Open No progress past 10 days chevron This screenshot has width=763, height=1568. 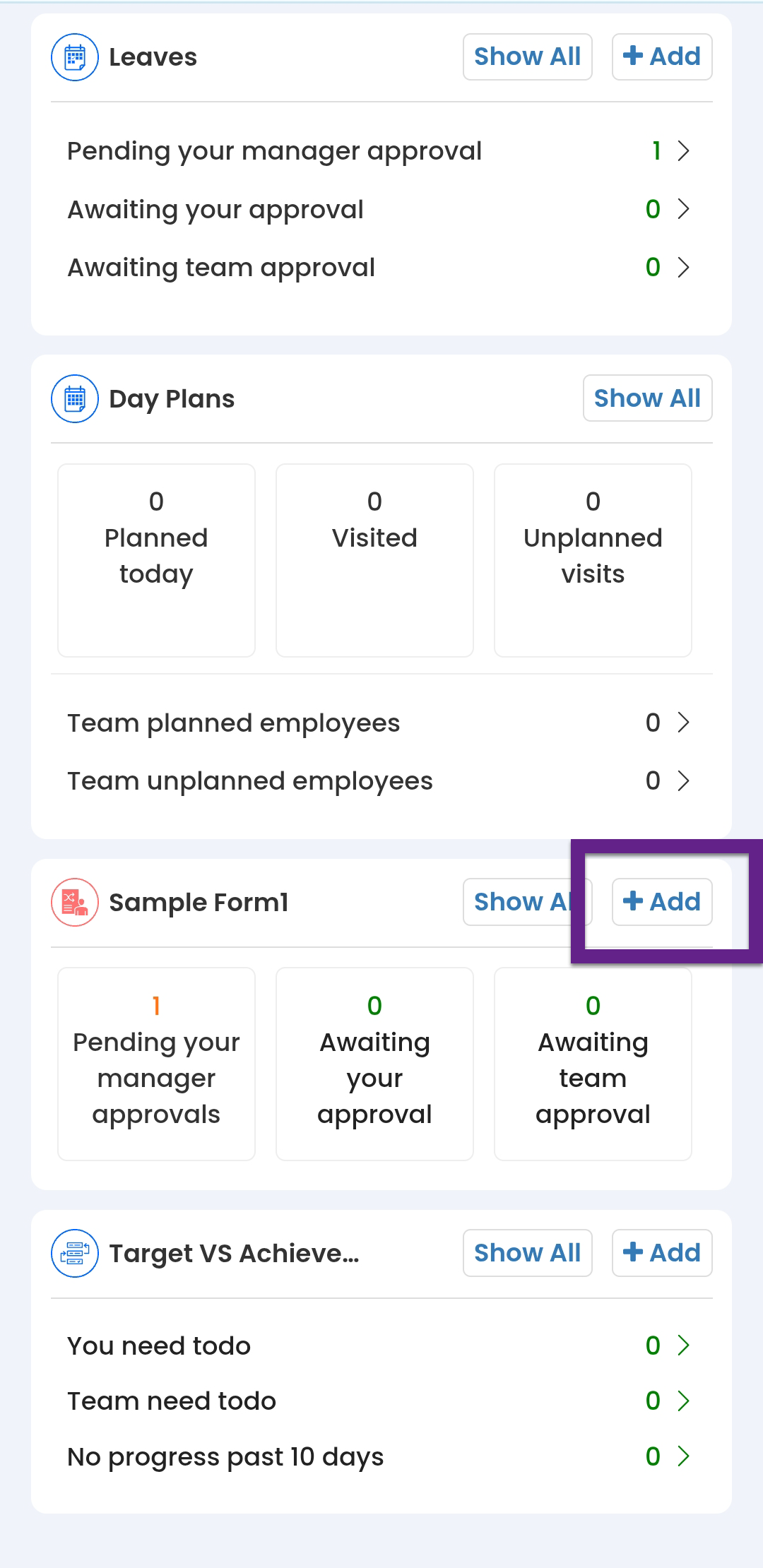(683, 1456)
